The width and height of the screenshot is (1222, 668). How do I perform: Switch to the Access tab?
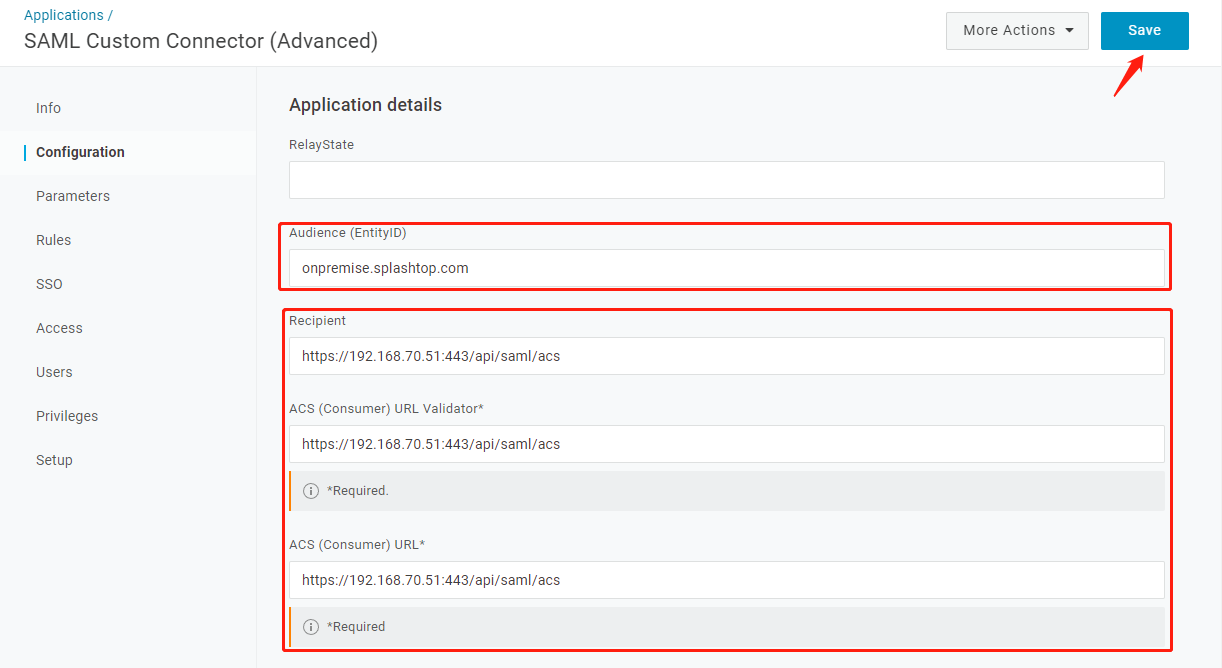[x=59, y=328]
